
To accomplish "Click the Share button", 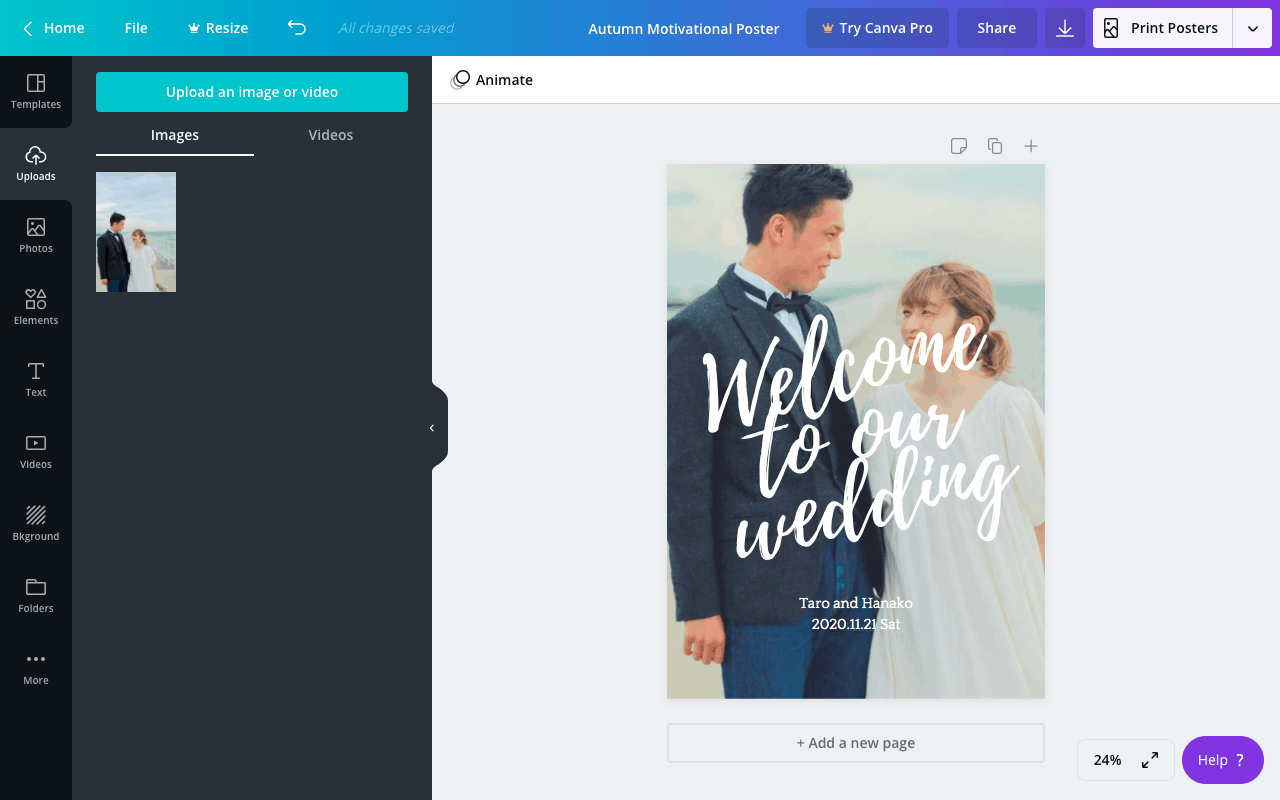I will pyautogui.click(x=996, y=28).
